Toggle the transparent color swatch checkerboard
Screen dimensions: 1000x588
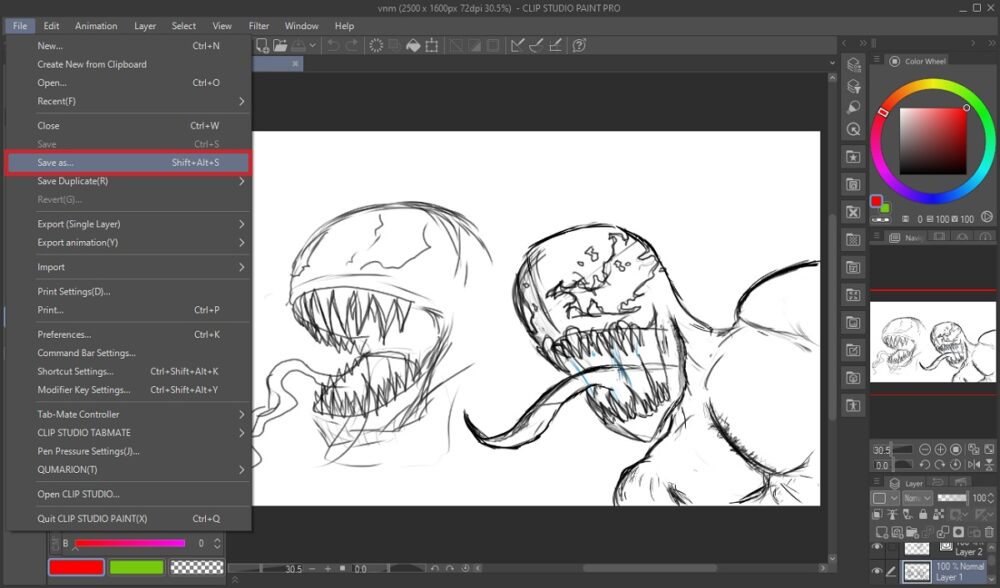click(x=194, y=567)
